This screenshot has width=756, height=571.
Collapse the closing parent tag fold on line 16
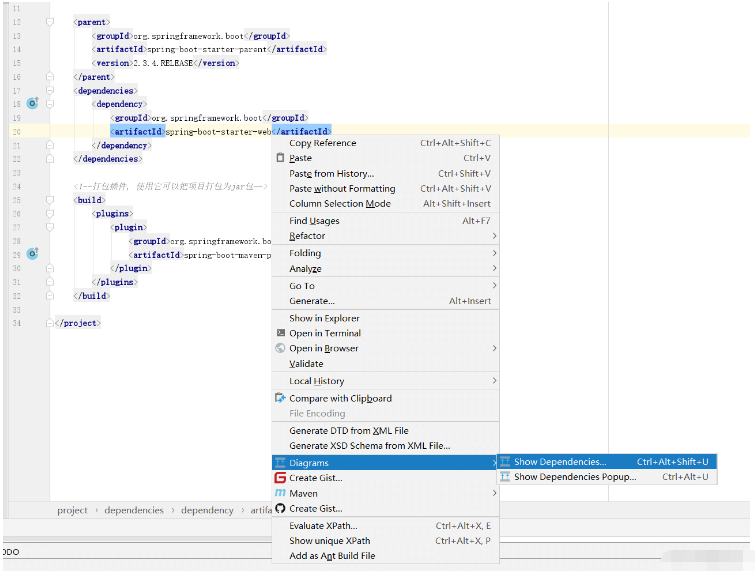pyautogui.click(x=50, y=77)
